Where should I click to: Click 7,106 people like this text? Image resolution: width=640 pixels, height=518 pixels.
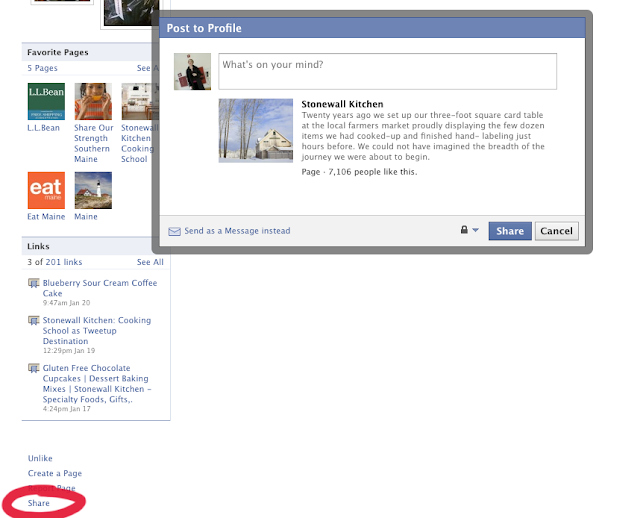point(373,172)
